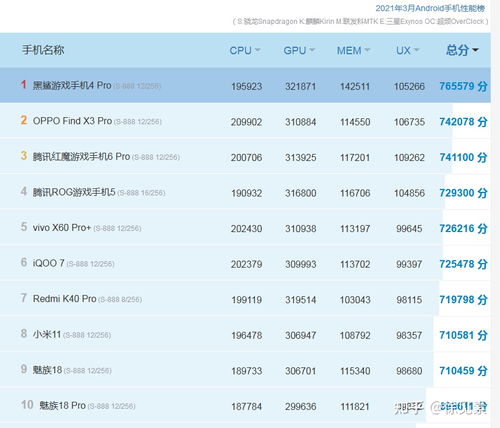
Task: Click GPU score 313925
Action: [x=300, y=158]
